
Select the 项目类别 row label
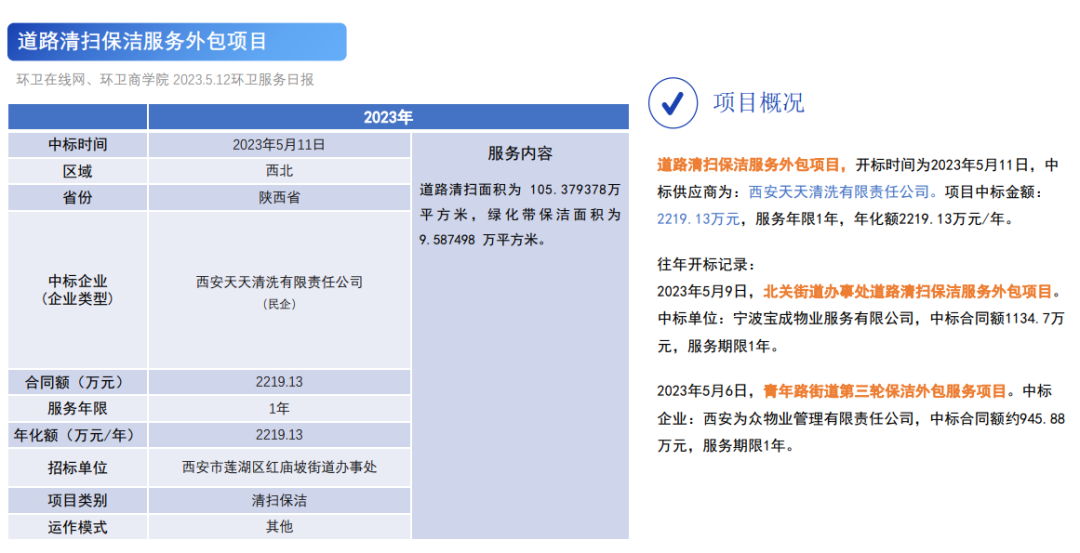(x=77, y=501)
